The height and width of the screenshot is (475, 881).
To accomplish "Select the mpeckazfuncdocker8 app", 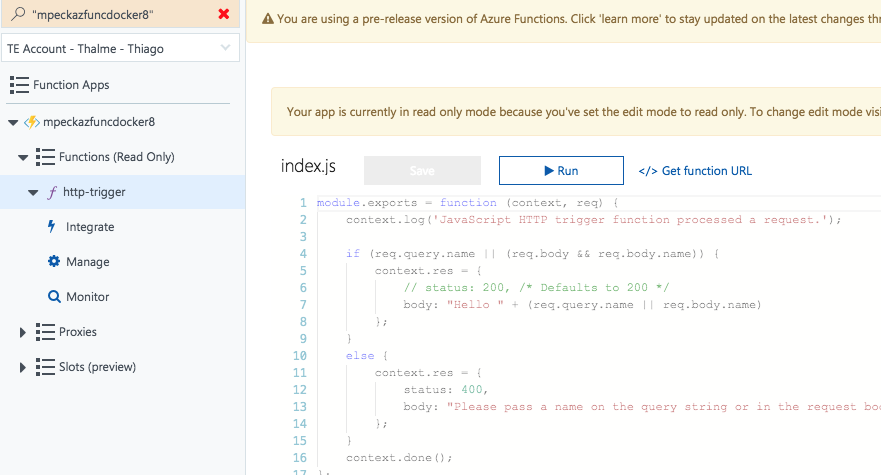I will pyautogui.click(x=99, y=122).
